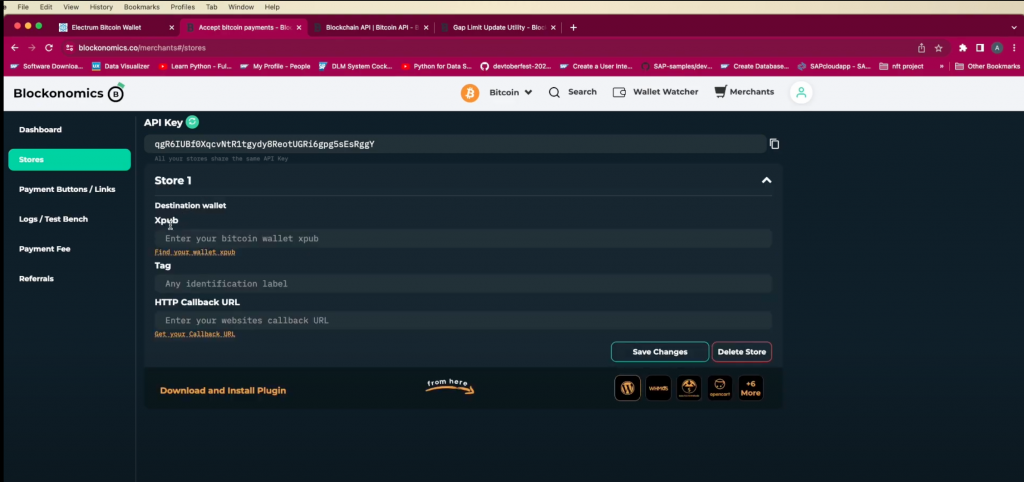
Task: Open the Chrome three-dot menu
Action: pos(1013,48)
